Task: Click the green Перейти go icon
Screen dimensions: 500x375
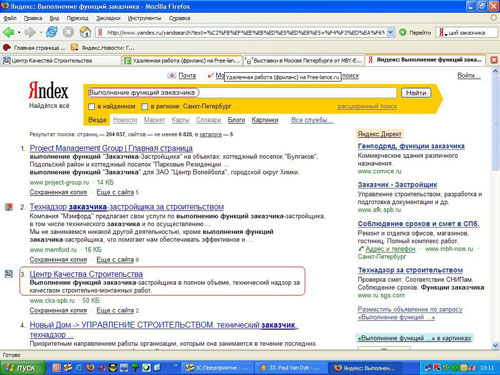Action: pyautogui.click(x=403, y=32)
